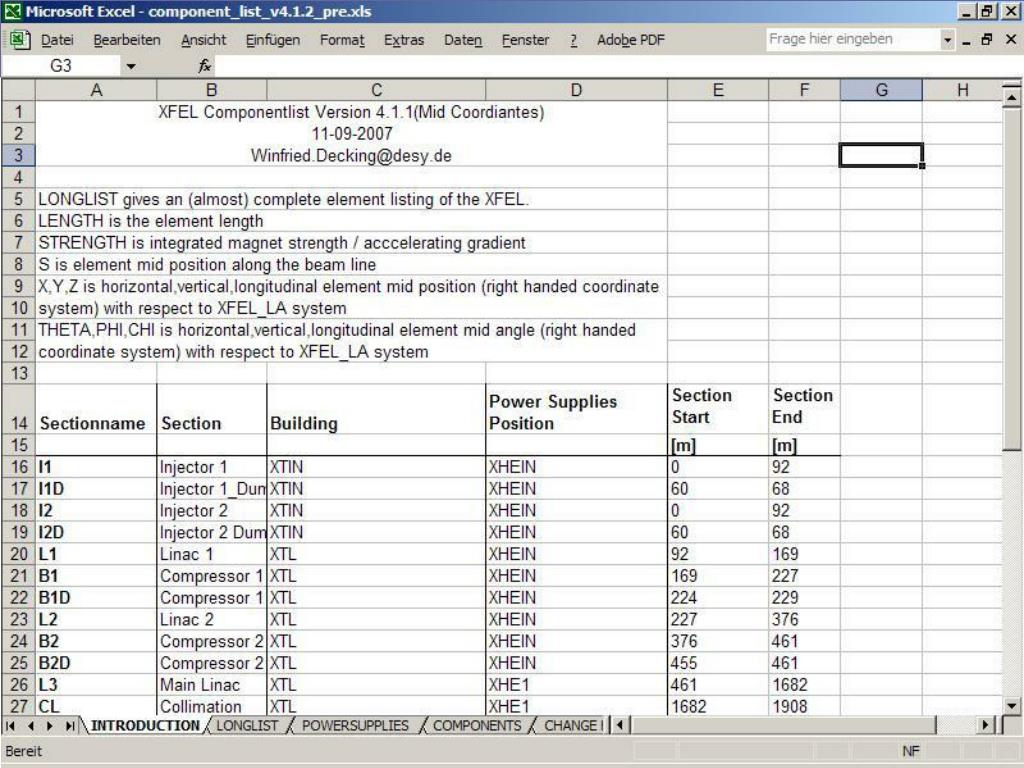Screen dimensions: 1024x768
Task: Open the Fenster menu
Action: click(x=525, y=40)
